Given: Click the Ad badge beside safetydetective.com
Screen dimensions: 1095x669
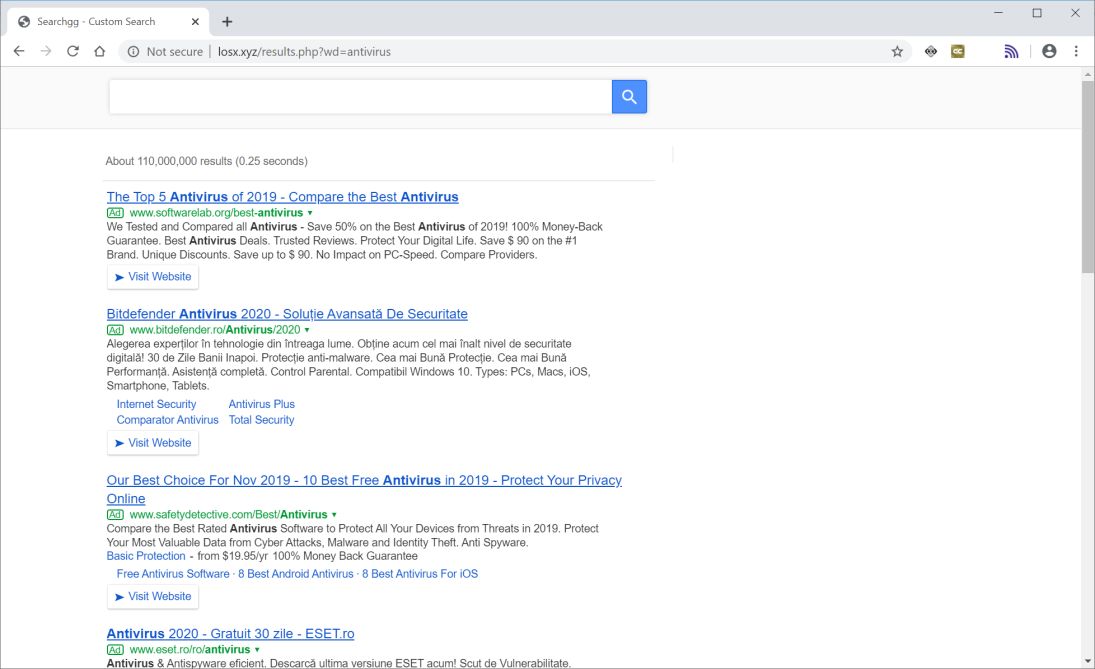Looking at the screenshot, I should point(115,515).
